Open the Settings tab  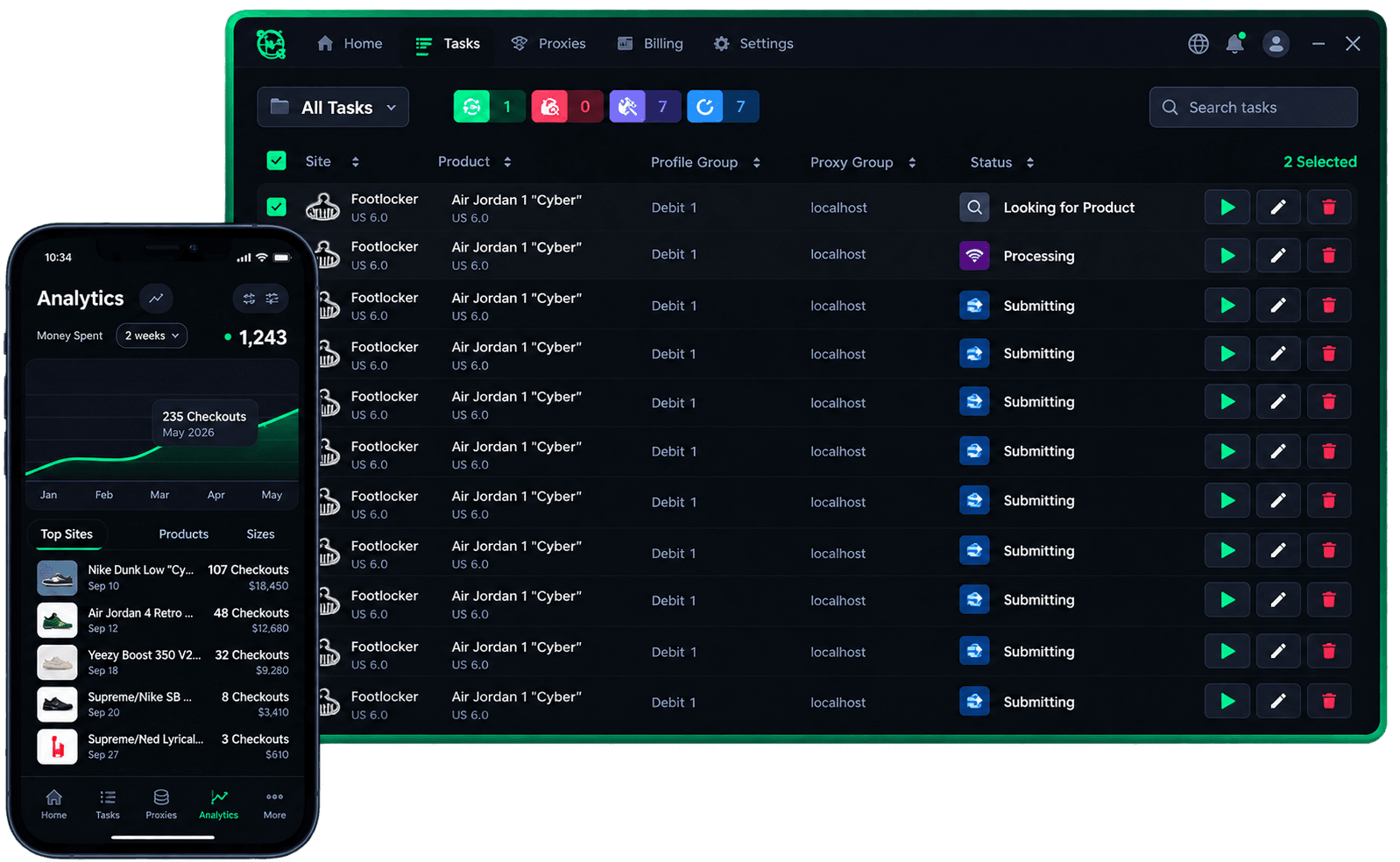[x=753, y=44]
